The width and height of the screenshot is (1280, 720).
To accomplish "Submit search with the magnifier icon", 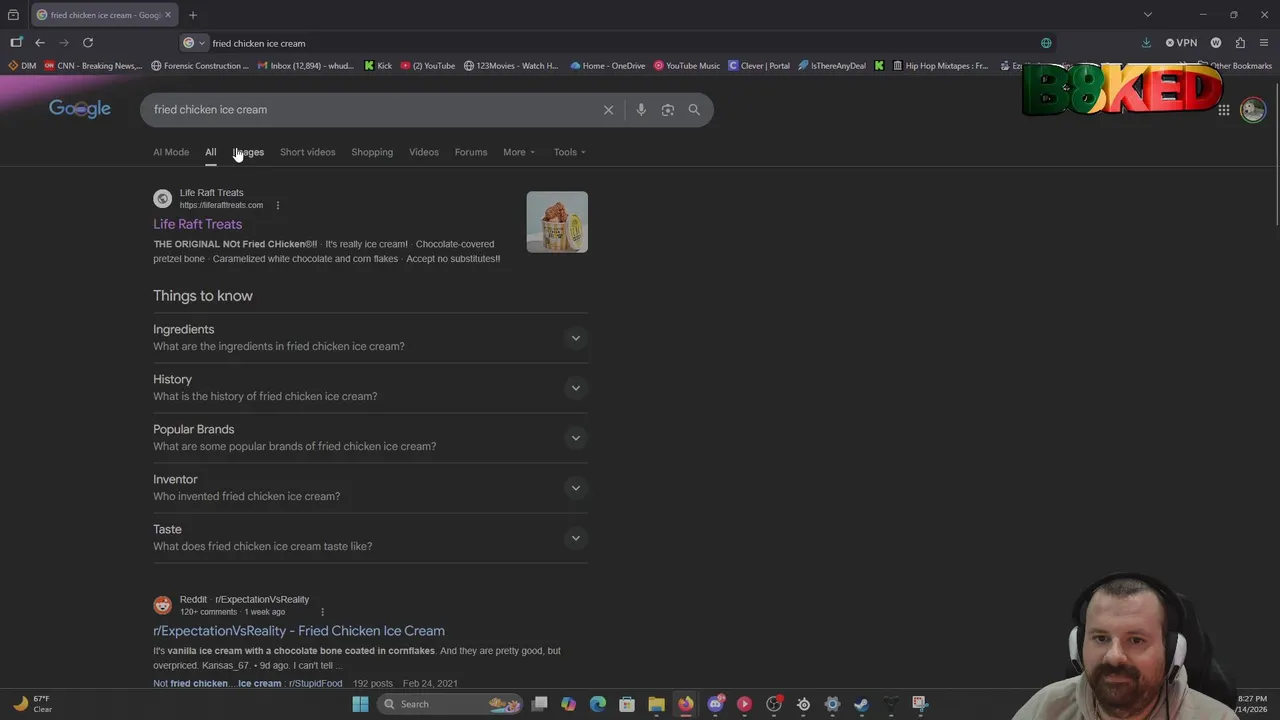I will (x=694, y=110).
